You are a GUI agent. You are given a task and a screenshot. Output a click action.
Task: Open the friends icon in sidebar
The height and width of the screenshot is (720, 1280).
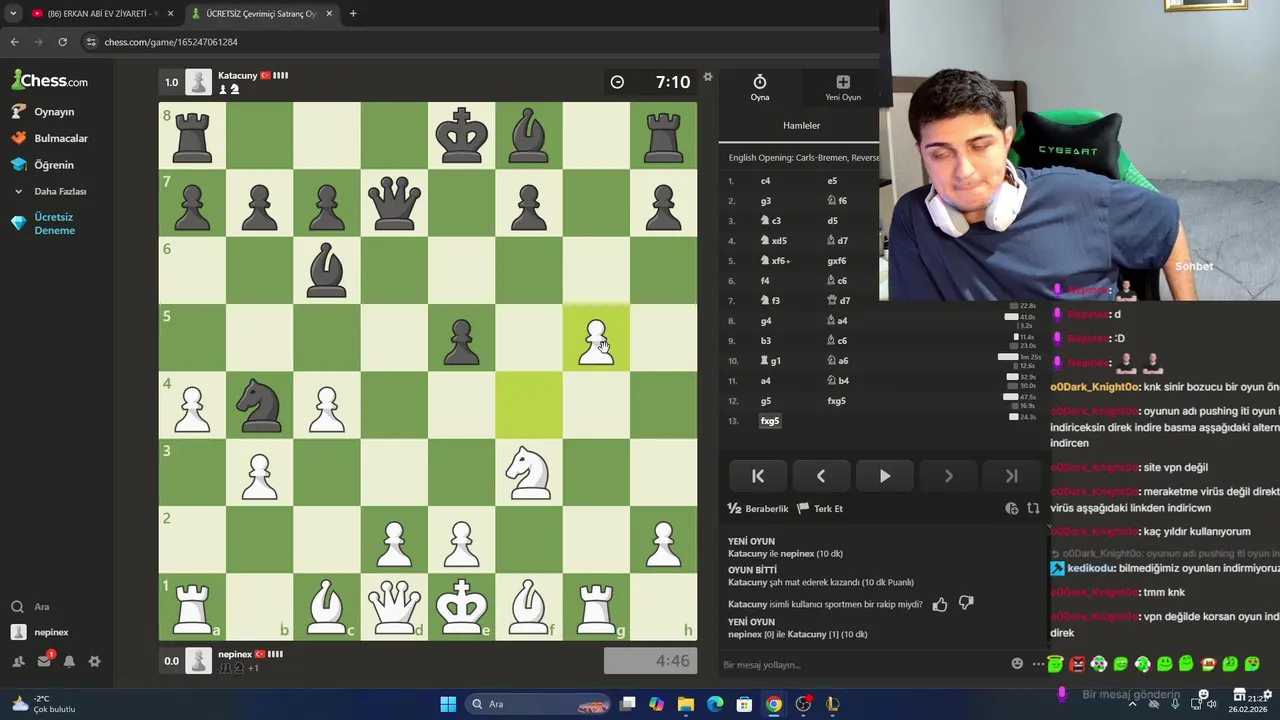18,661
